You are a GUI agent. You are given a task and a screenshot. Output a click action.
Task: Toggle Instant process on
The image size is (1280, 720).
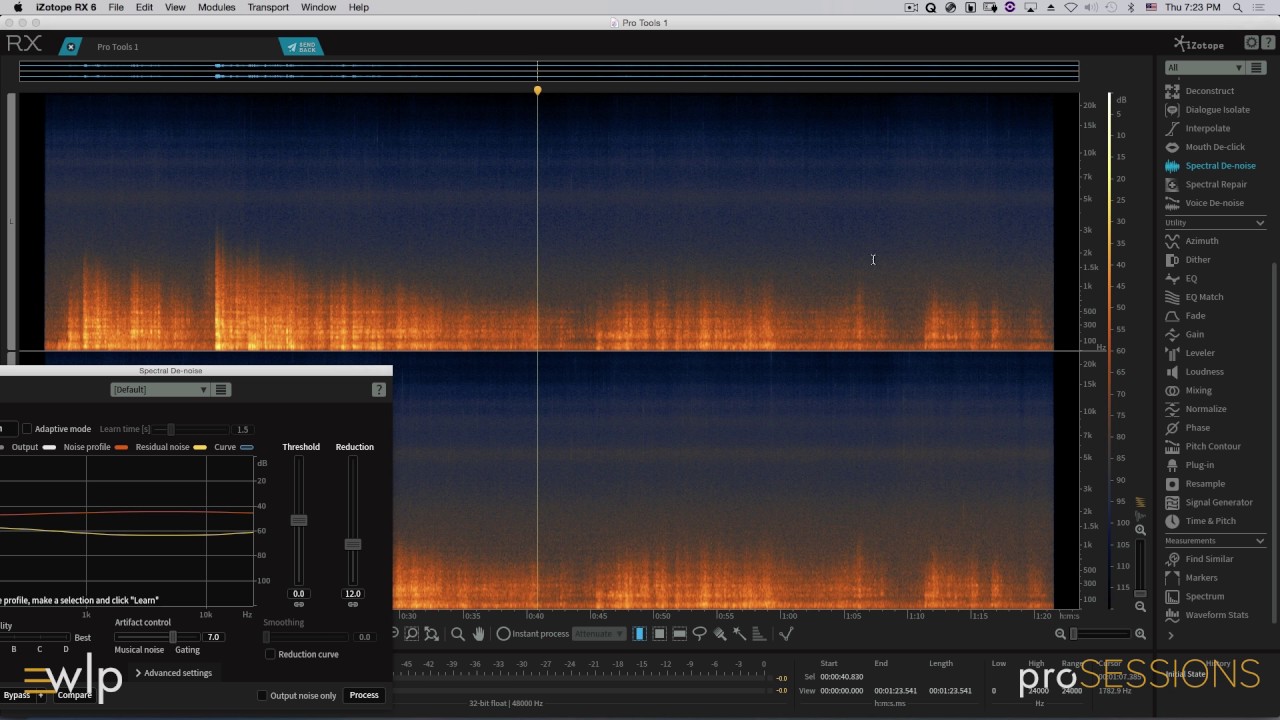click(503, 634)
